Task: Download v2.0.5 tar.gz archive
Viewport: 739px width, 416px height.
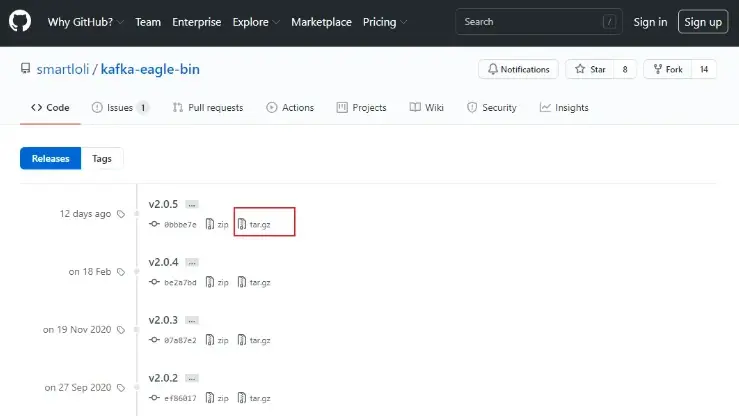Action: click(x=254, y=224)
